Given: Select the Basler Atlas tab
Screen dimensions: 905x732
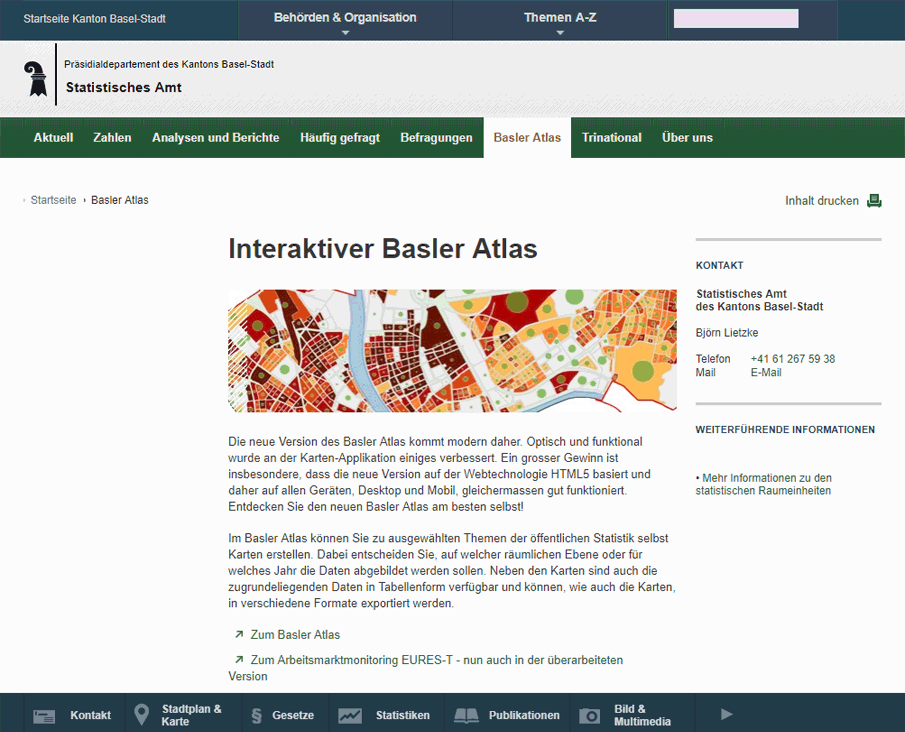Looking at the screenshot, I should coord(527,137).
